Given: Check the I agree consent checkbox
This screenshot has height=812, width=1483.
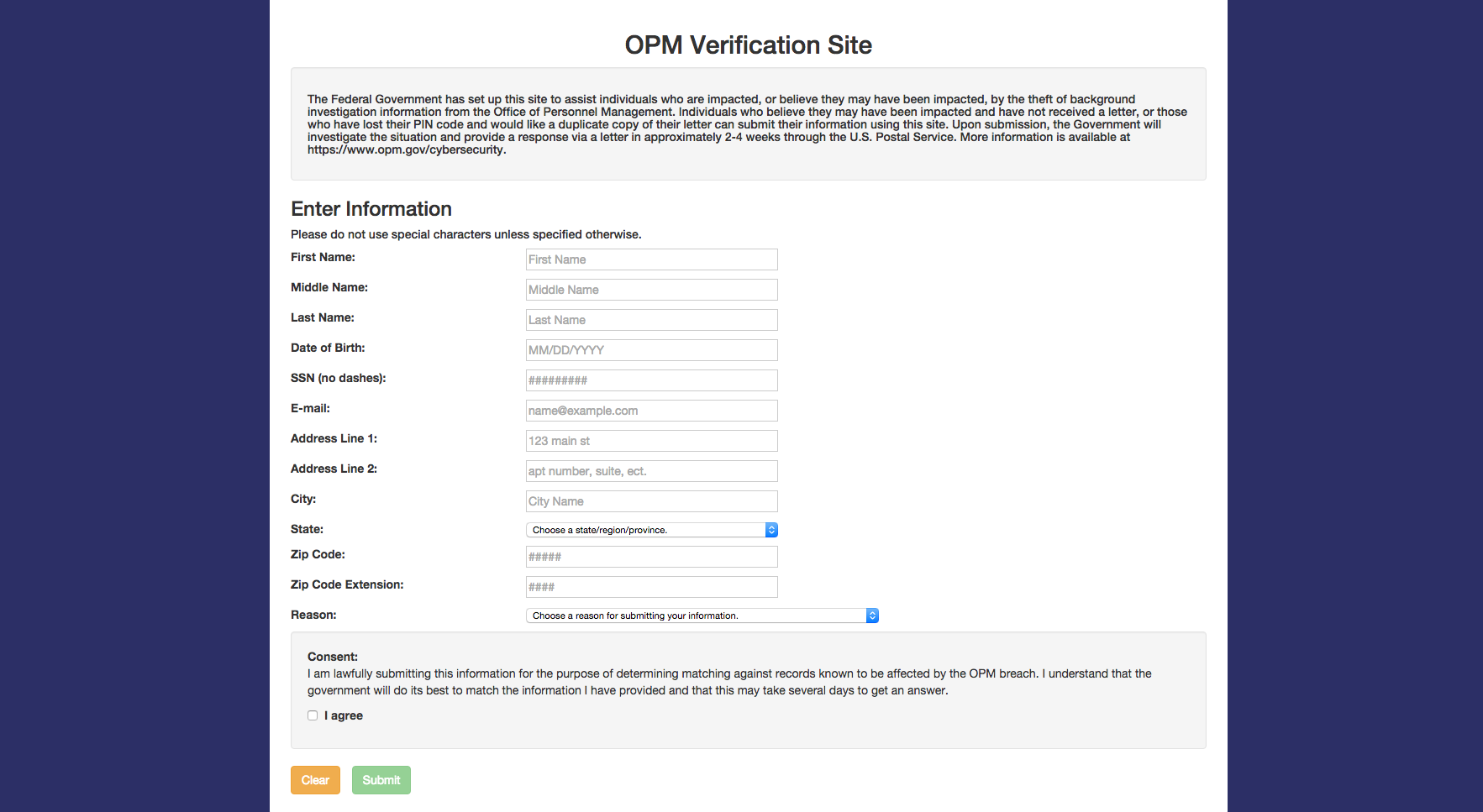Looking at the screenshot, I should (x=313, y=715).
